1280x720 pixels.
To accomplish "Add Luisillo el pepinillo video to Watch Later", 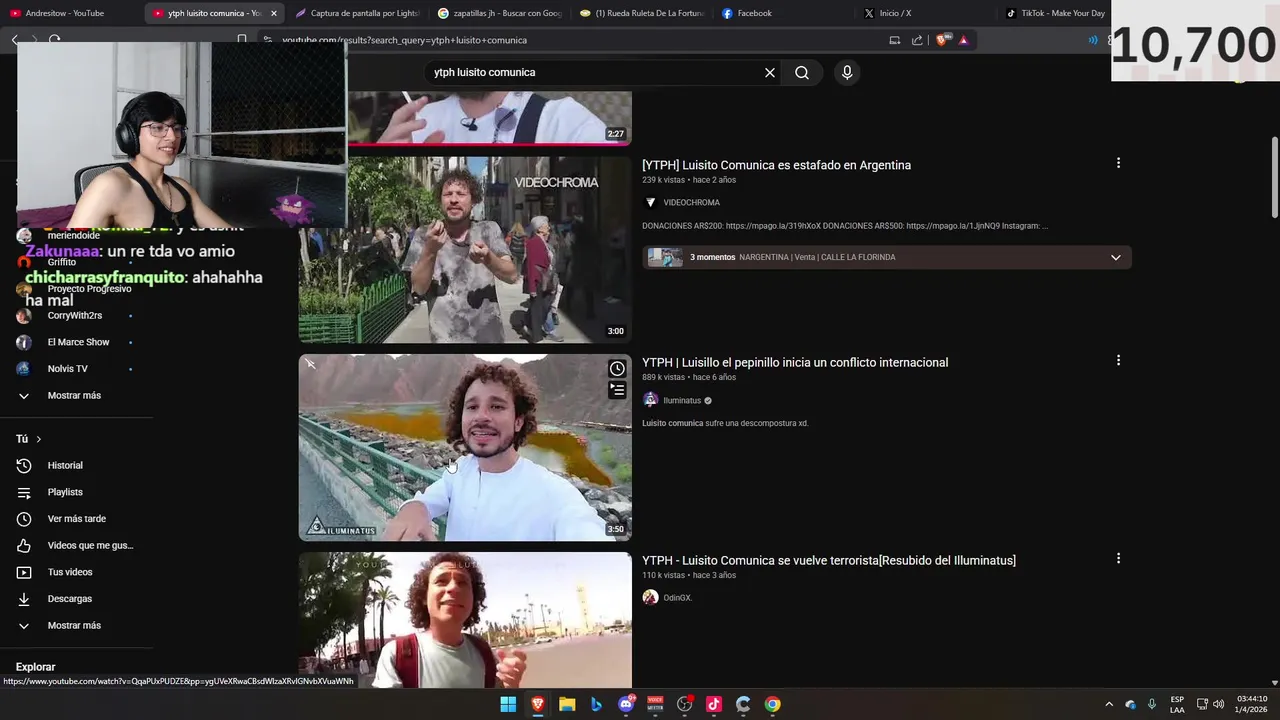I will click(x=617, y=369).
